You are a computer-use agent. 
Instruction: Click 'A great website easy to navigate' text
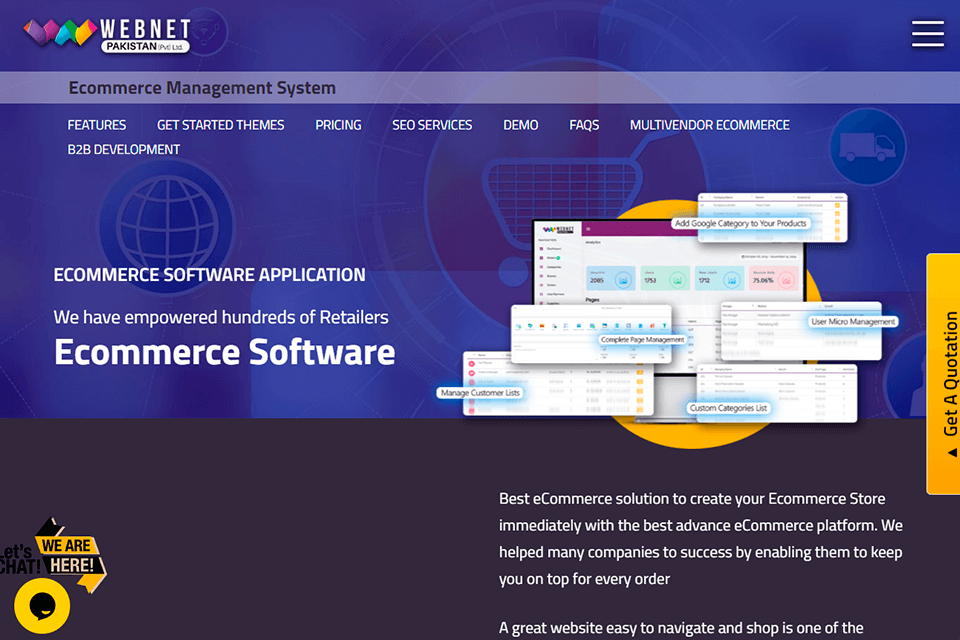(x=681, y=628)
